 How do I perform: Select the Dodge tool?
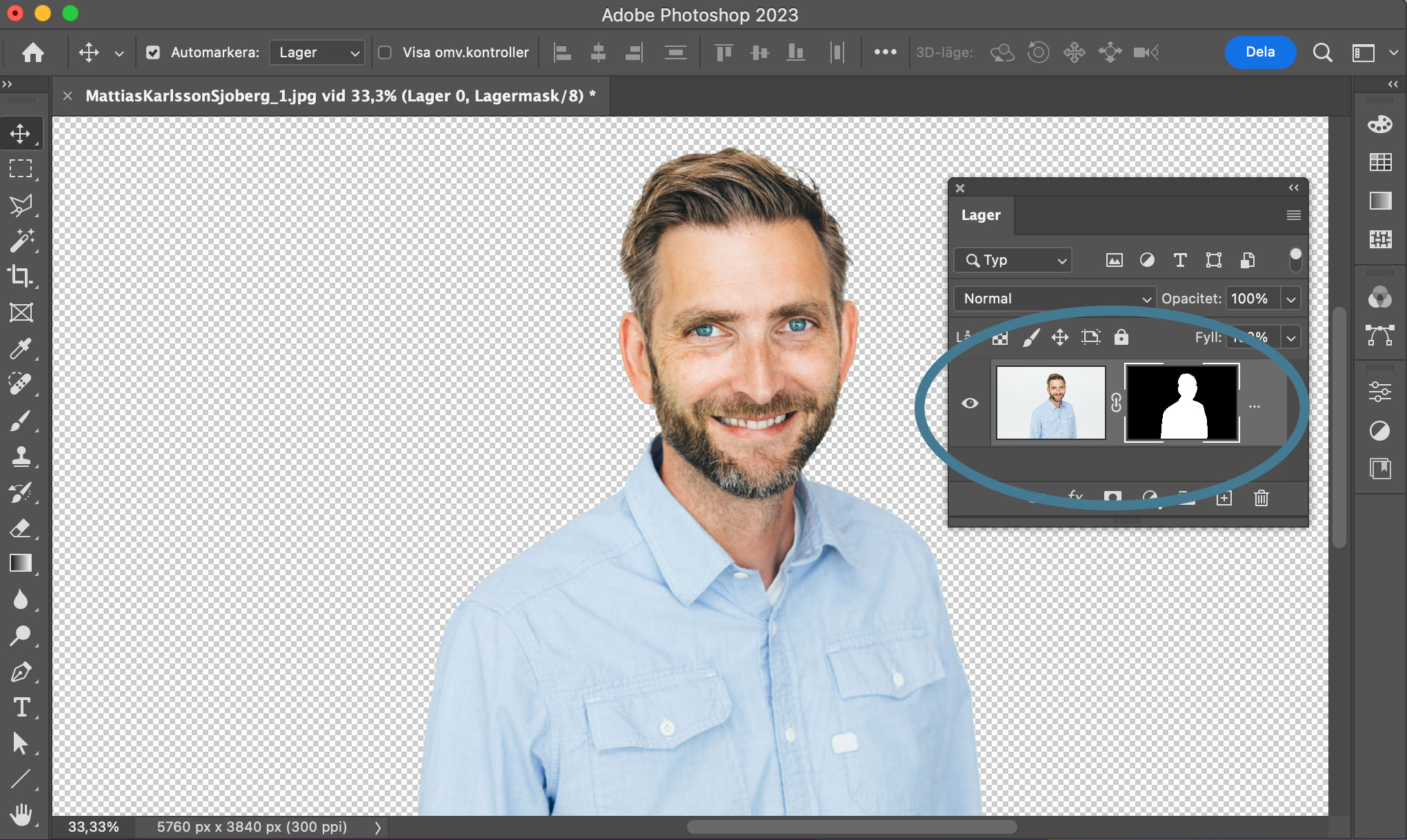tap(21, 635)
